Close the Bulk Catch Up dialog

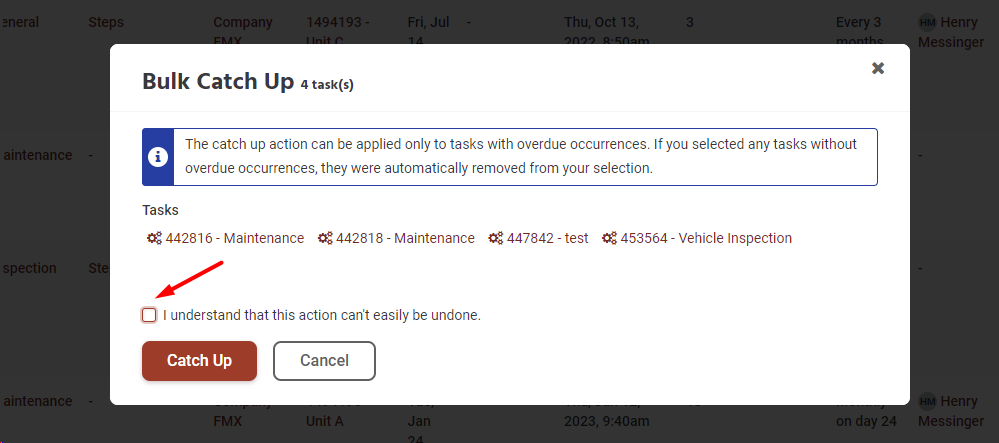pos(878,68)
